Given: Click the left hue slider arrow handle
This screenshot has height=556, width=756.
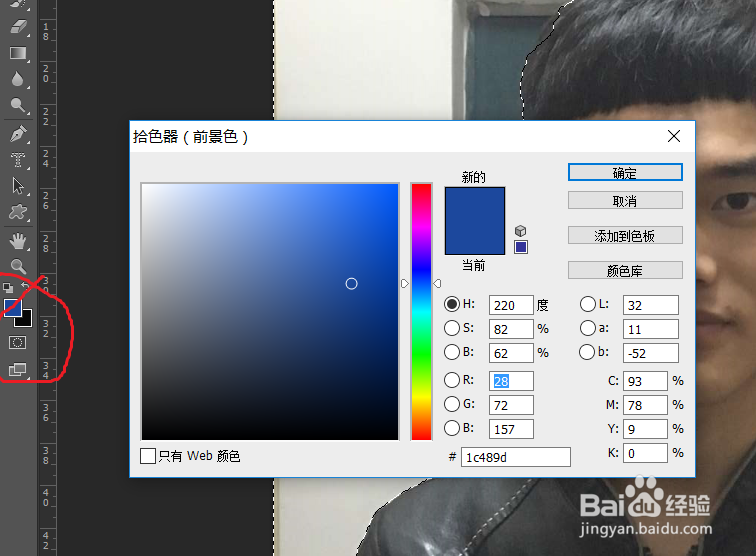Looking at the screenshot, I should [x=405, y=284].
